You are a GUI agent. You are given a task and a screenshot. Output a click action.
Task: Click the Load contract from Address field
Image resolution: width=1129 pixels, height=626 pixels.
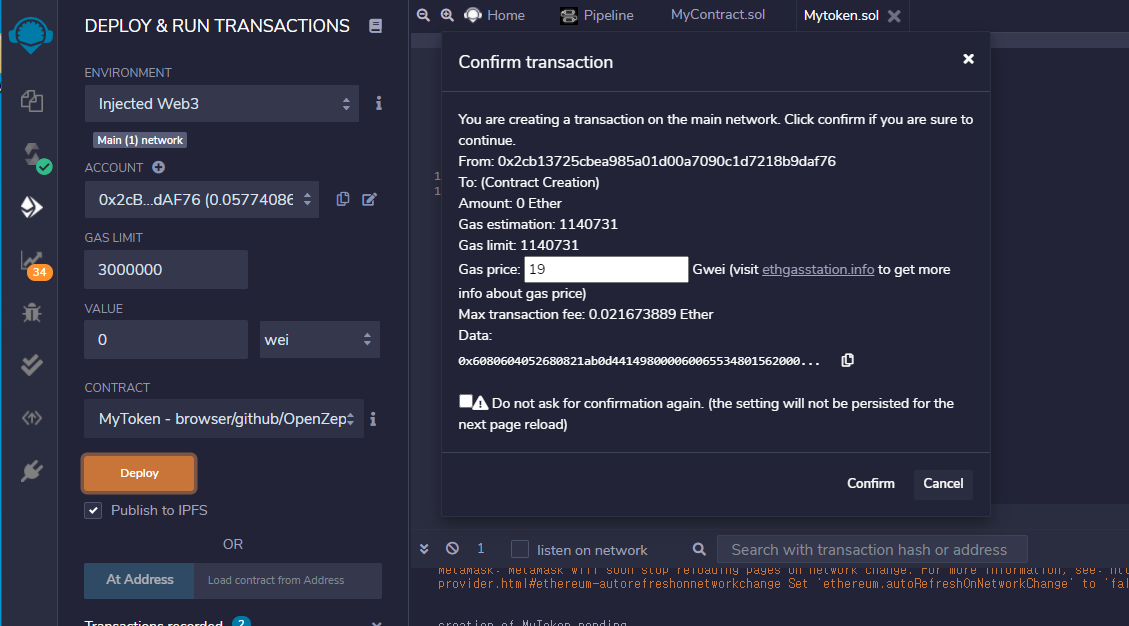287,581
